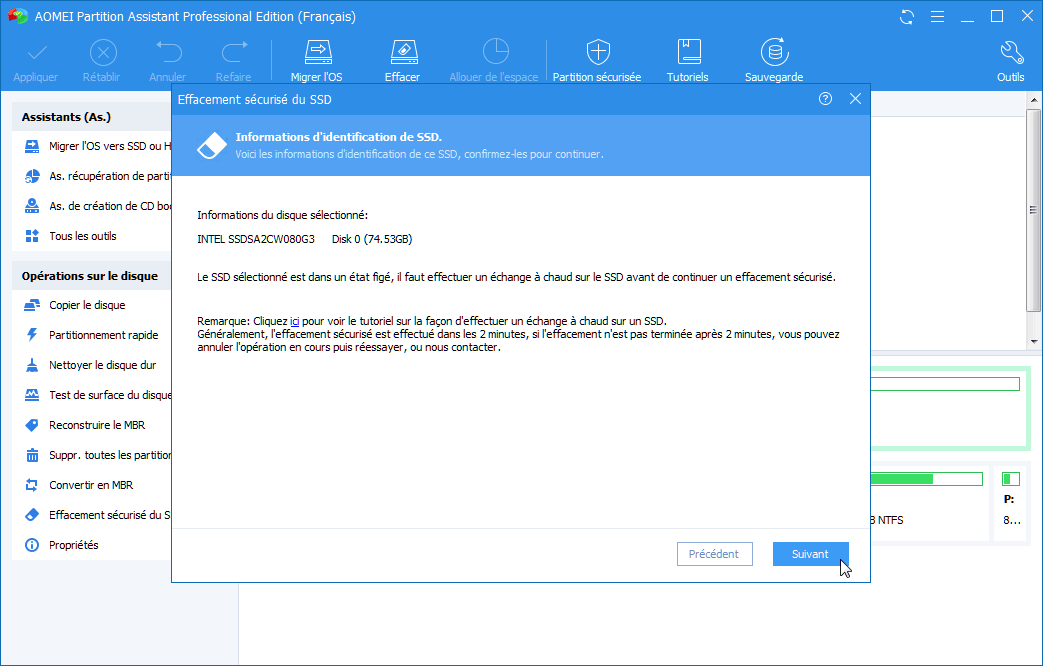Open the Partition sécurisée shield icon
The width and height of the screenshot is (1043, 666).
597,52
